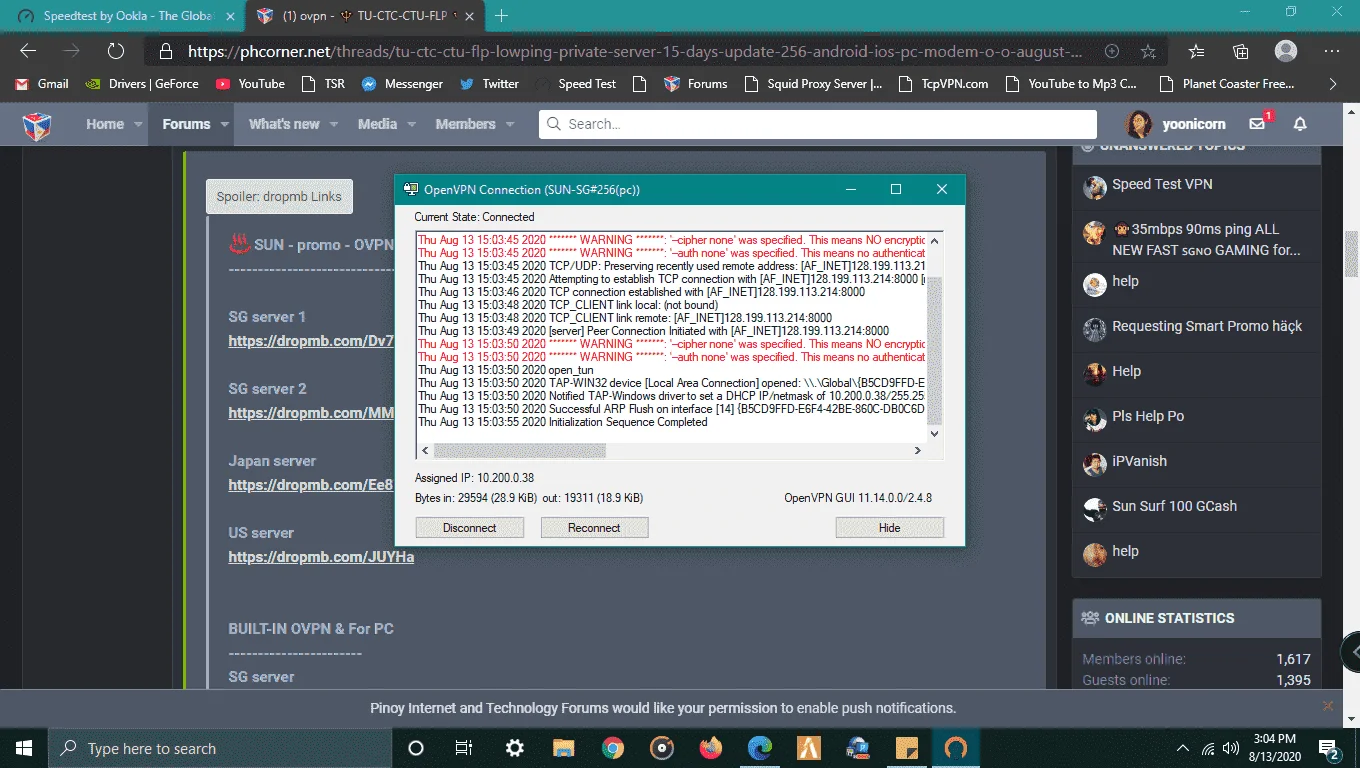Show hidden tray icons chevron
Image resolution: width=1360 pixels, height=768 pixels.
(1183, 748)
